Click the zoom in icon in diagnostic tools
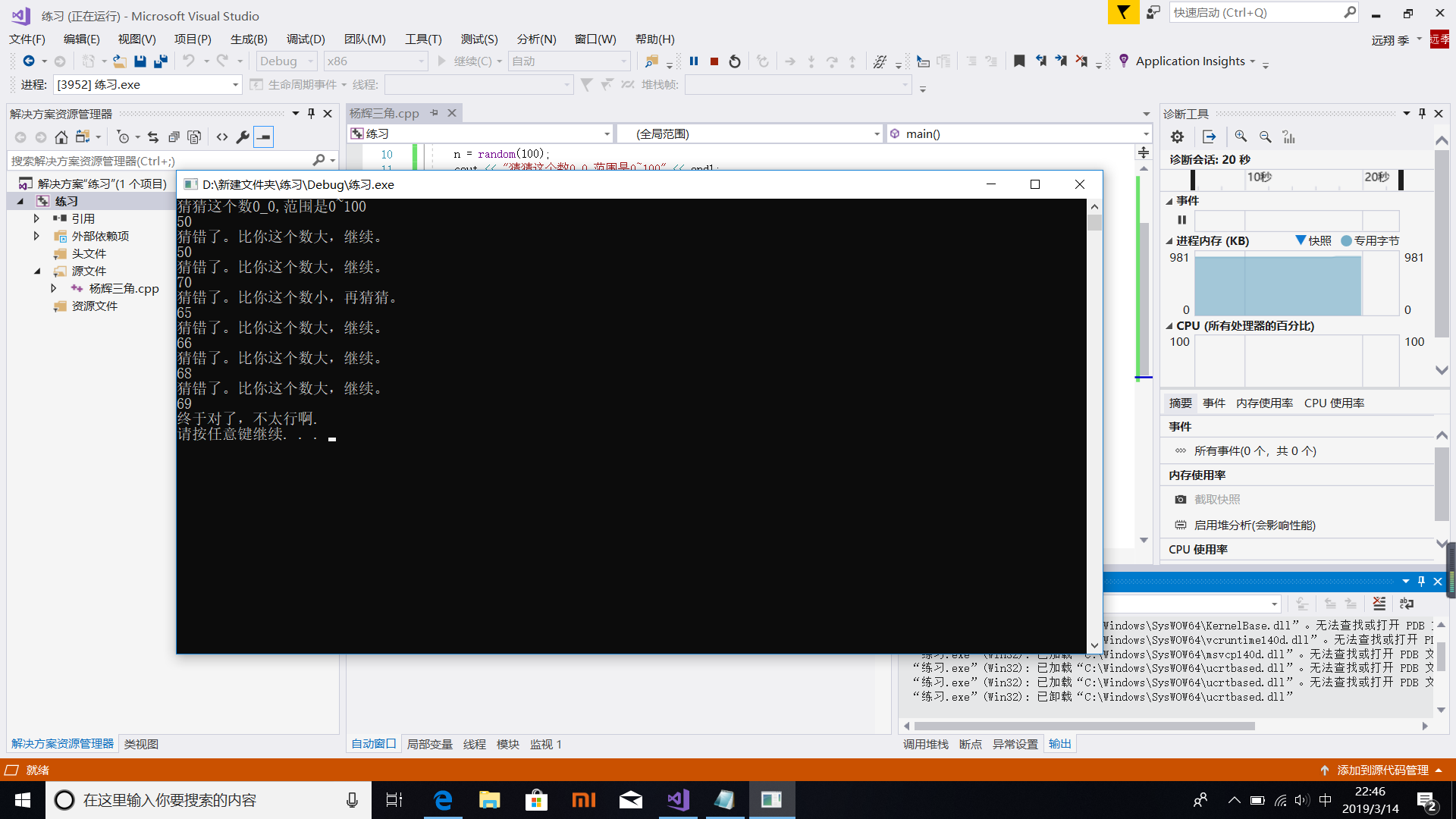 tap(1241, 136)
